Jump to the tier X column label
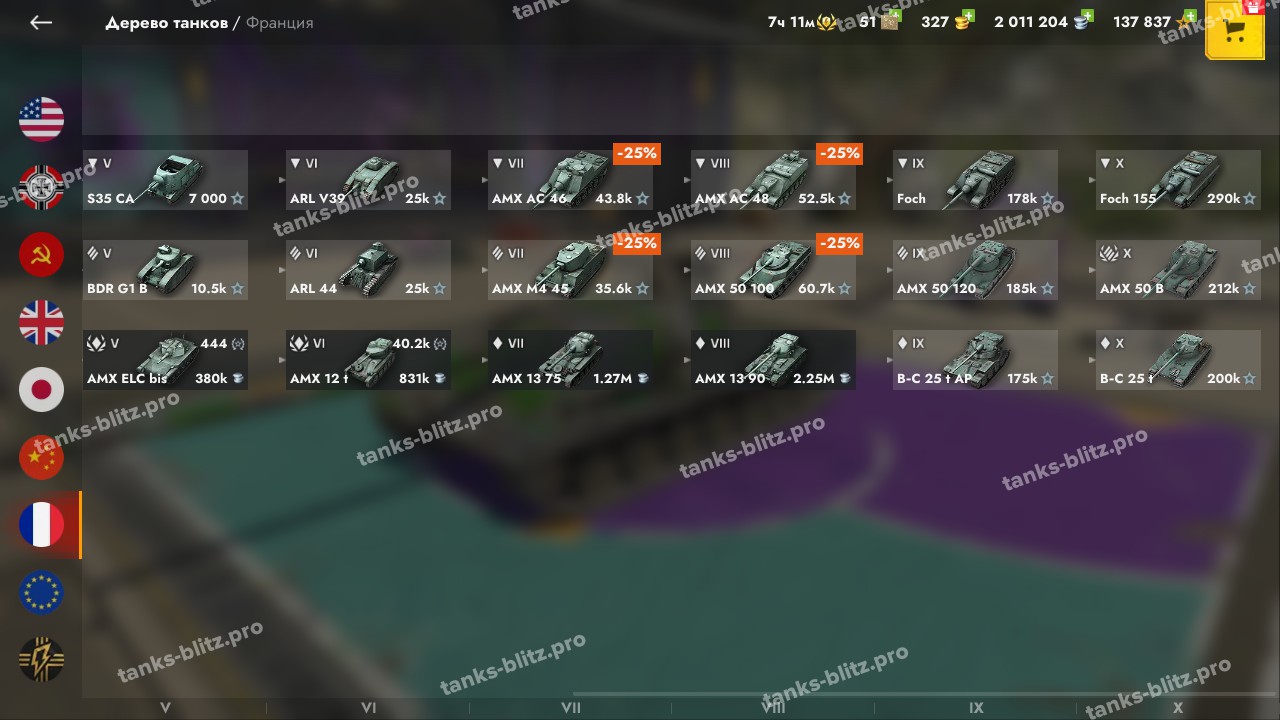Screen dimensions: 1280x720 click(1178, 708)
